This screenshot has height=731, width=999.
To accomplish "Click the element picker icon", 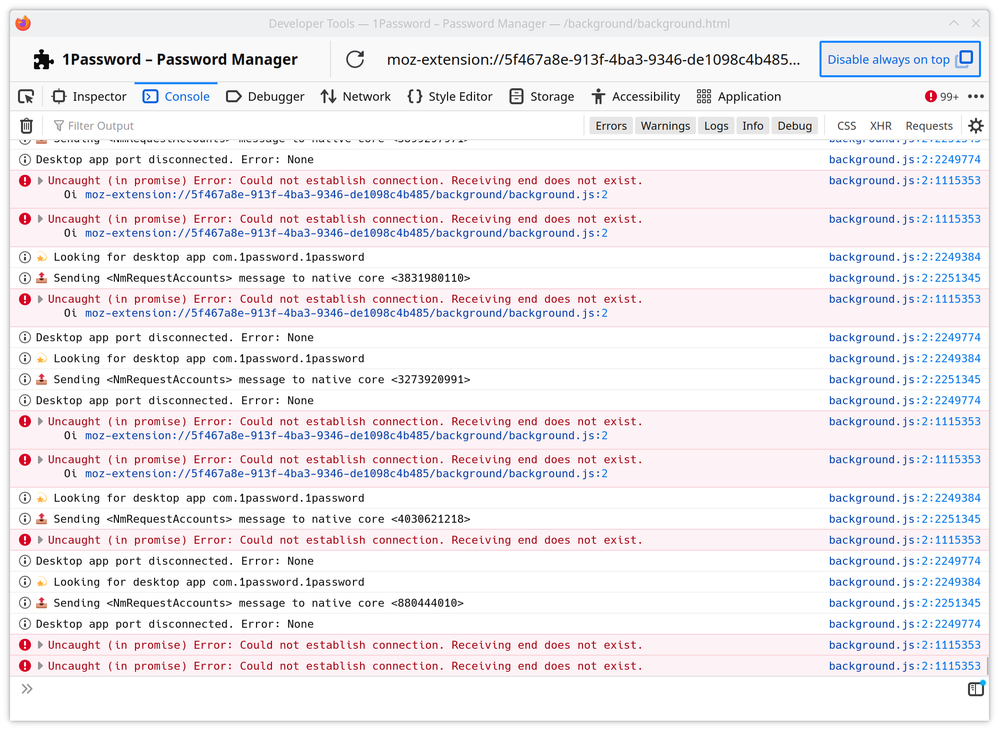I will pos(27,96).
